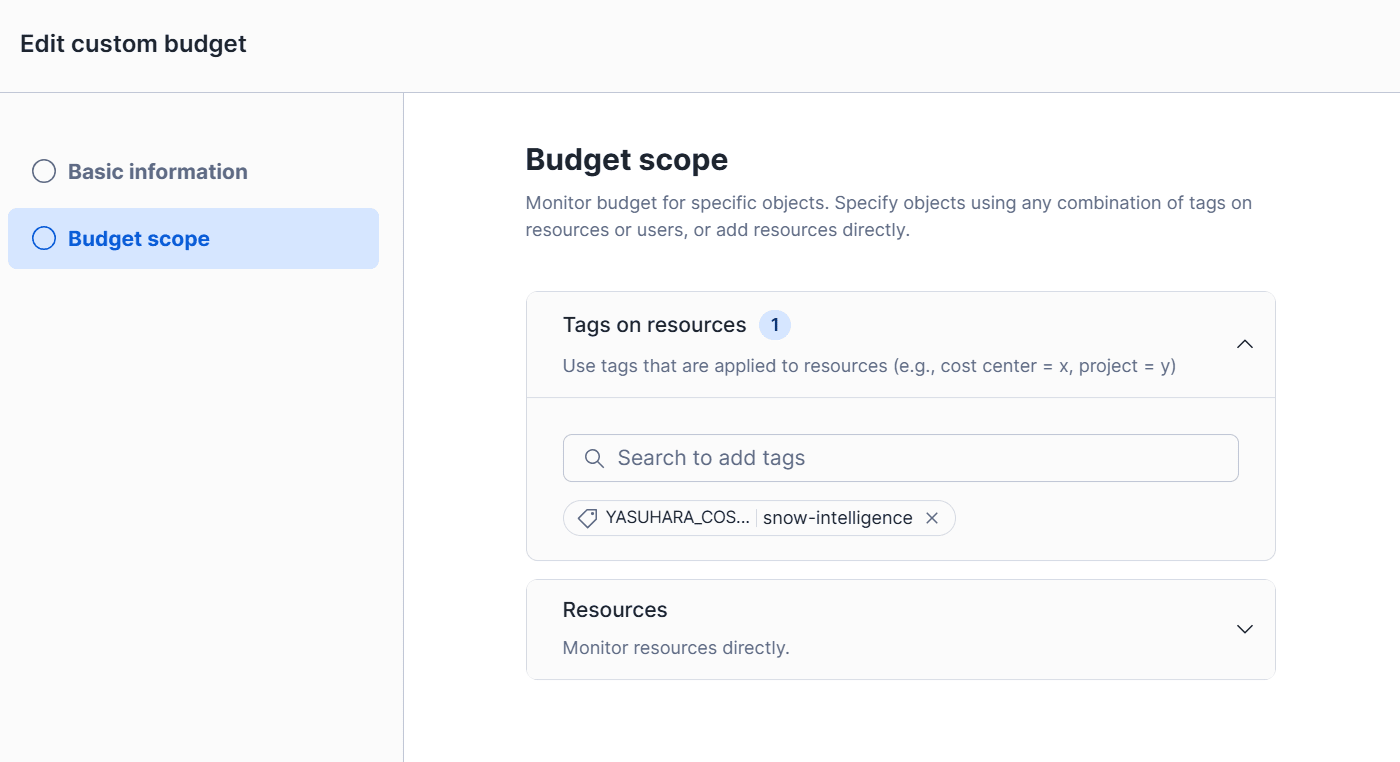Click the snow-intelligence tag value
The height and width of the screenshot is (762, 1400).
pyautogui.click(x=837, y=518)
